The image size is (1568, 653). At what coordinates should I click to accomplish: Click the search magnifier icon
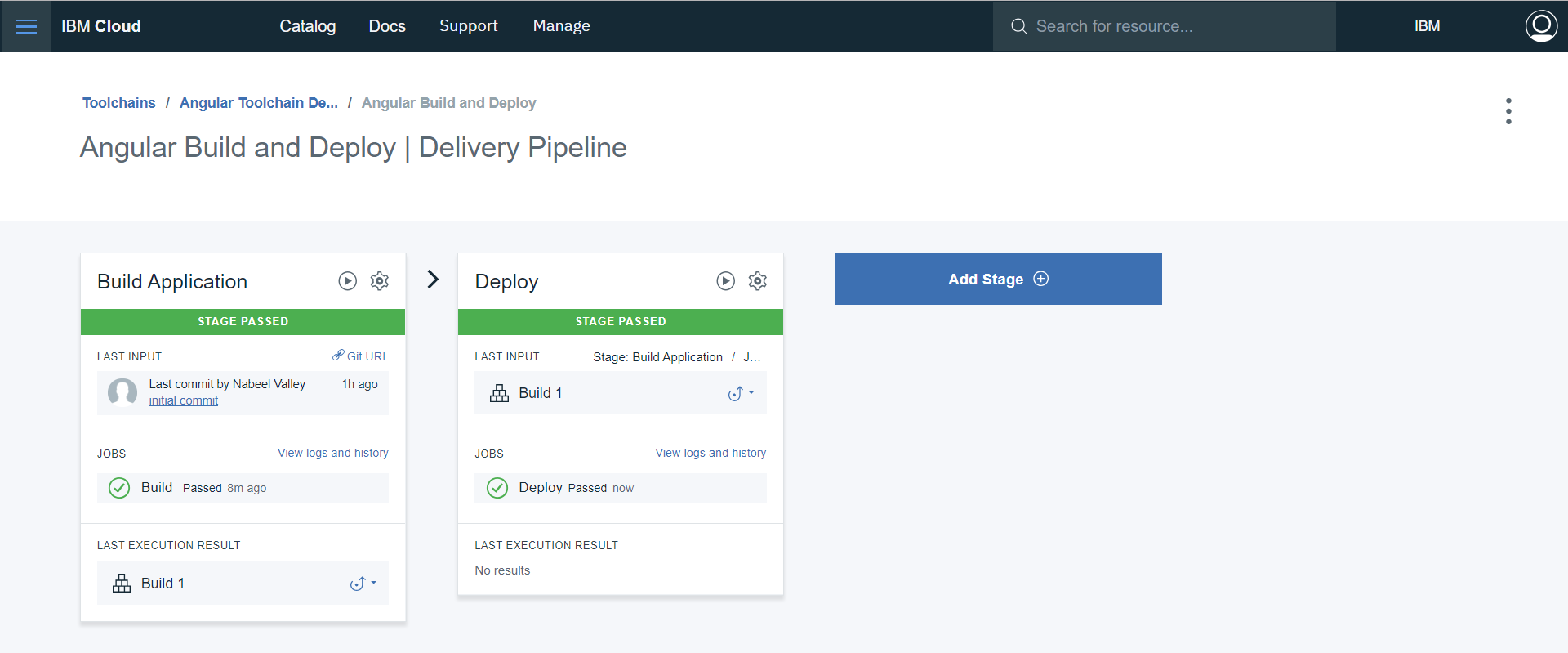(x=1018, y=26)
